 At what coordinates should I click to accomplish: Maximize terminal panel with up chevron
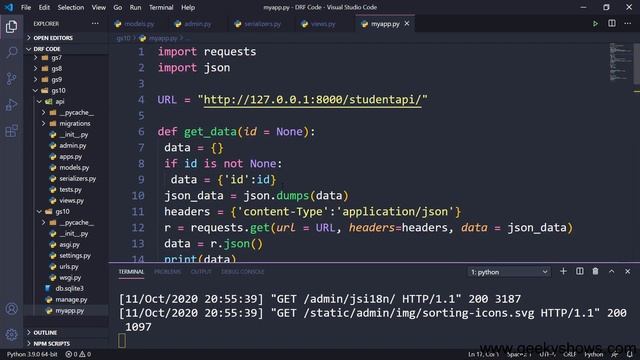(x=611, y=271)
